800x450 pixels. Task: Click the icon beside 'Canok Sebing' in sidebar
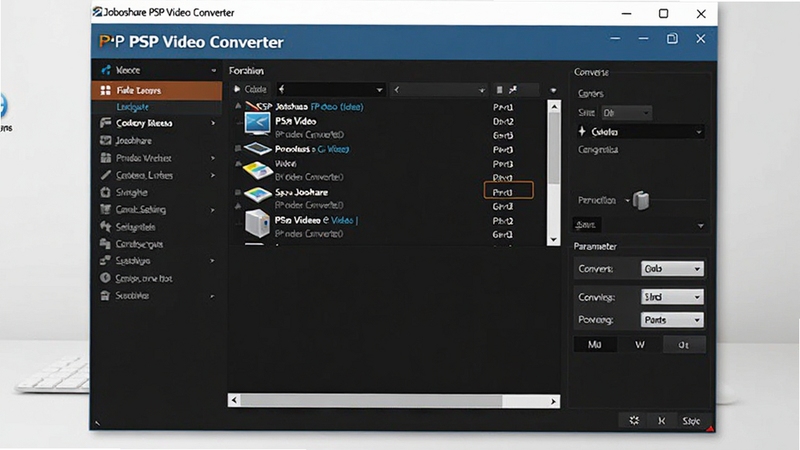106,209
